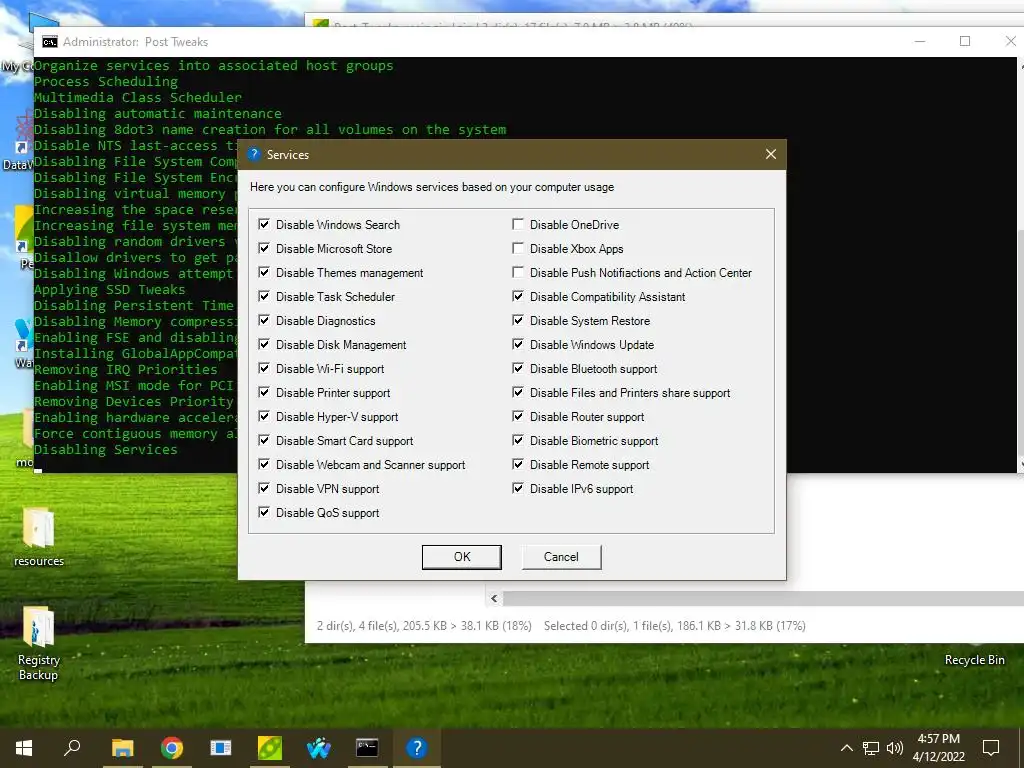Confirm the Services dialog with OK
The image size is (1024, 768).
coord(462,557)
